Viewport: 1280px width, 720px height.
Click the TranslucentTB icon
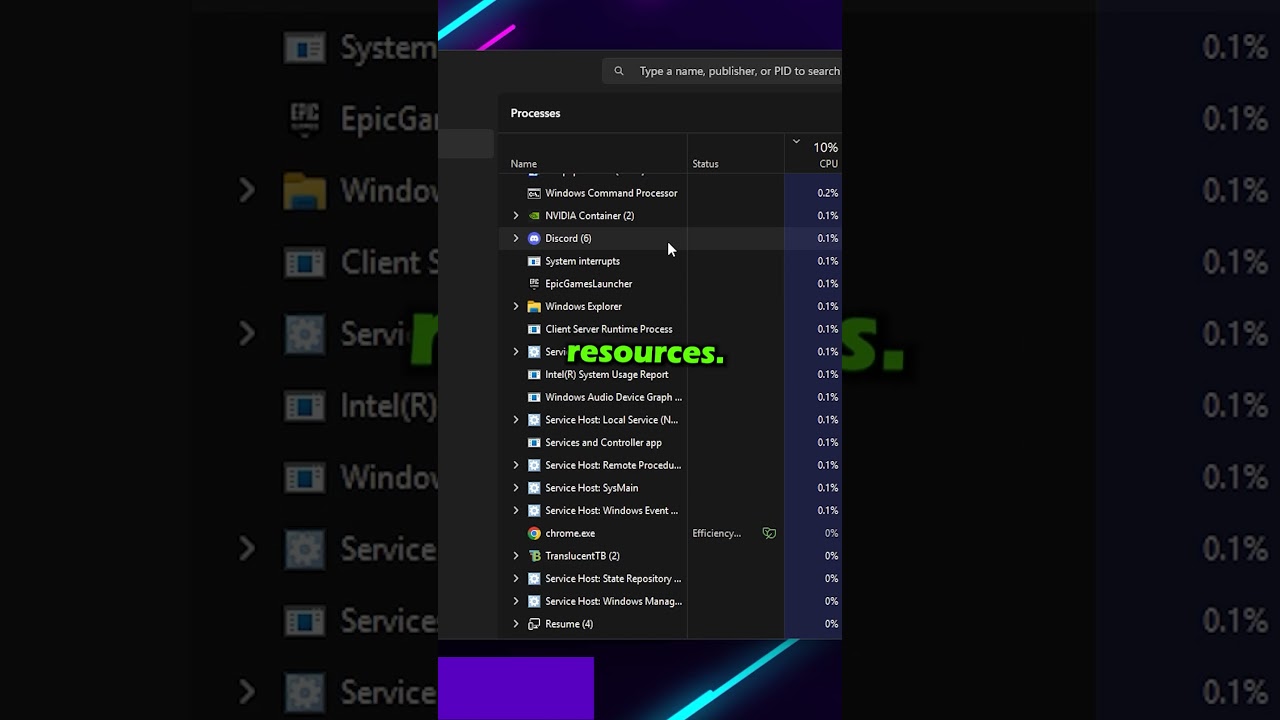[x=534, y=556]
